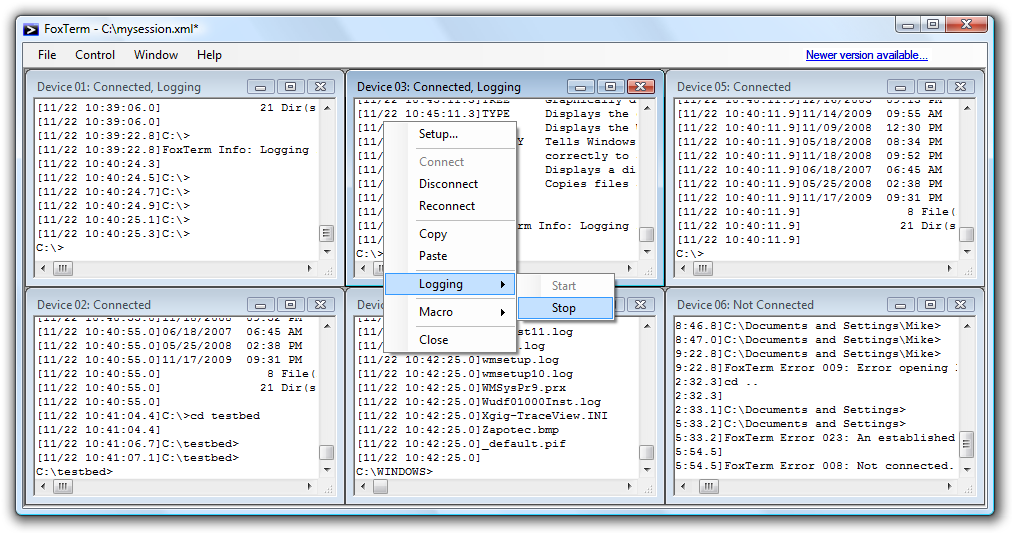Click Device 05 scroll down arrow
This screenshot has height=533, width=1012.
(x=967, y=252)
